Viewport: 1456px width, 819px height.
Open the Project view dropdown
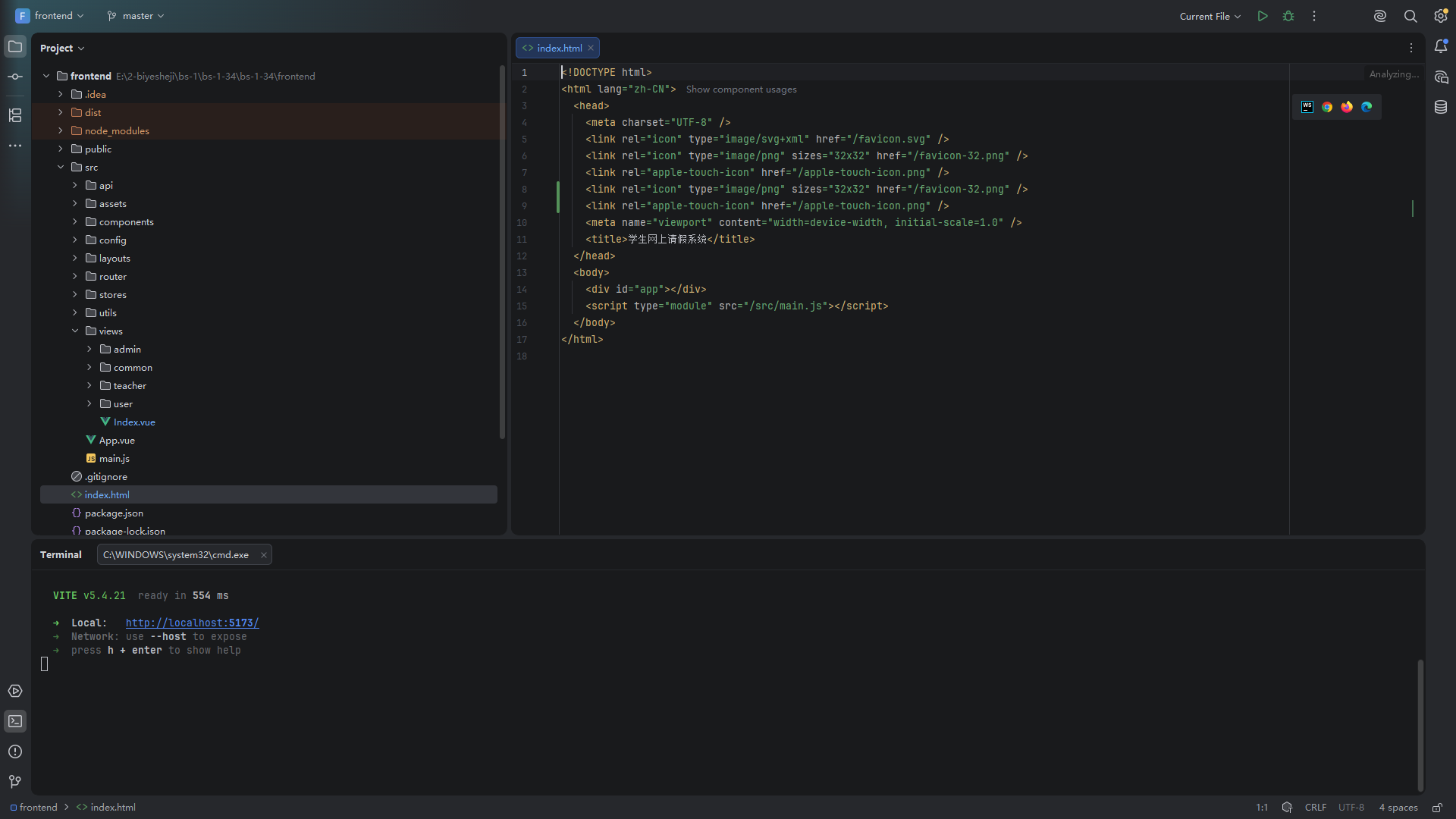(x=62, y=48)
